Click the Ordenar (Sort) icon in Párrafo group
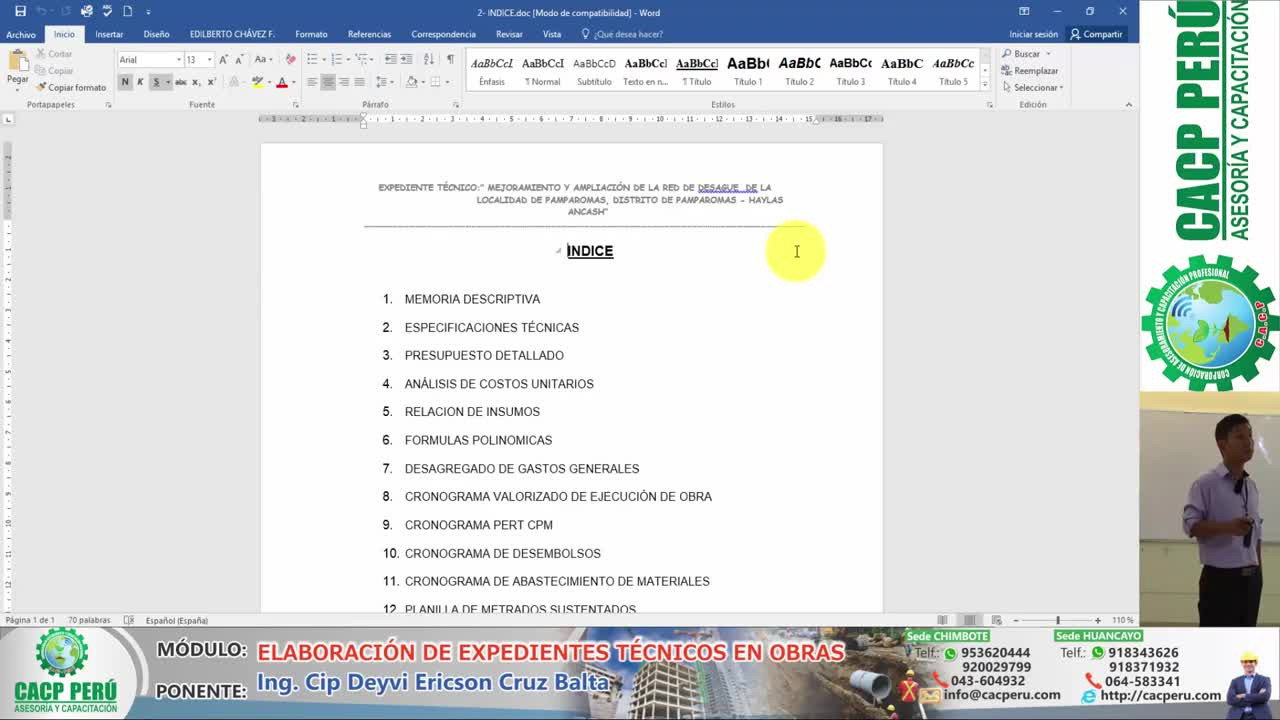 (428, 60)
